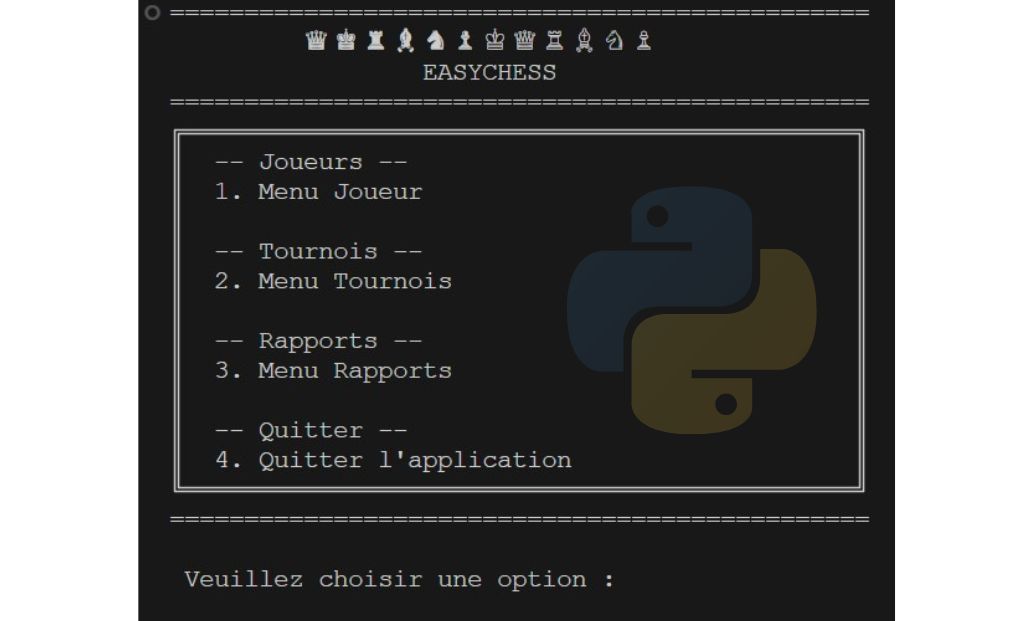The height and width of the screenshot is (621, 1028).
Task: Select the '3. Menu Rapports' line
Action: click(x=333, y=371)
